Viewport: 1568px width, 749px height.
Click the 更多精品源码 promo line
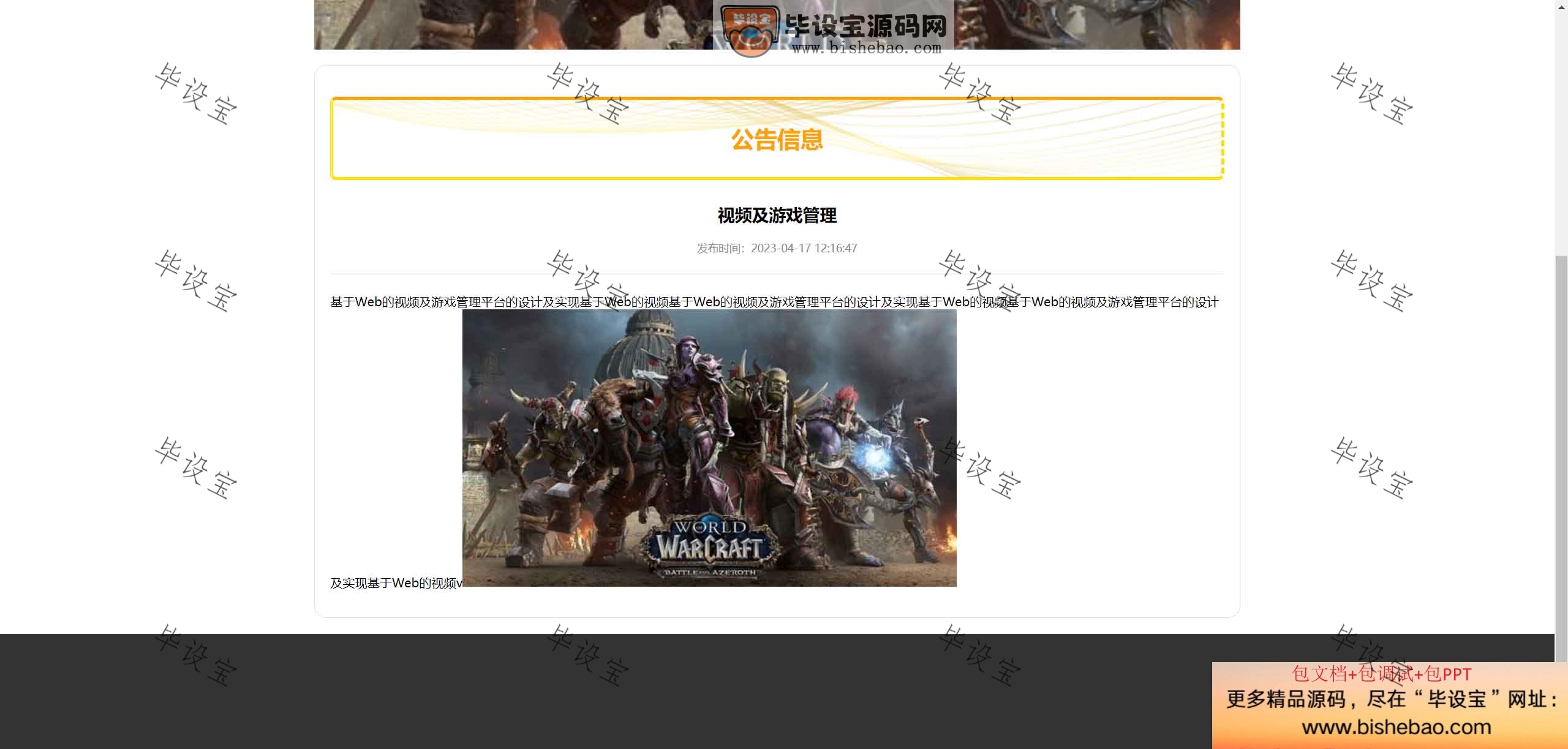(x=1393, y=699)
